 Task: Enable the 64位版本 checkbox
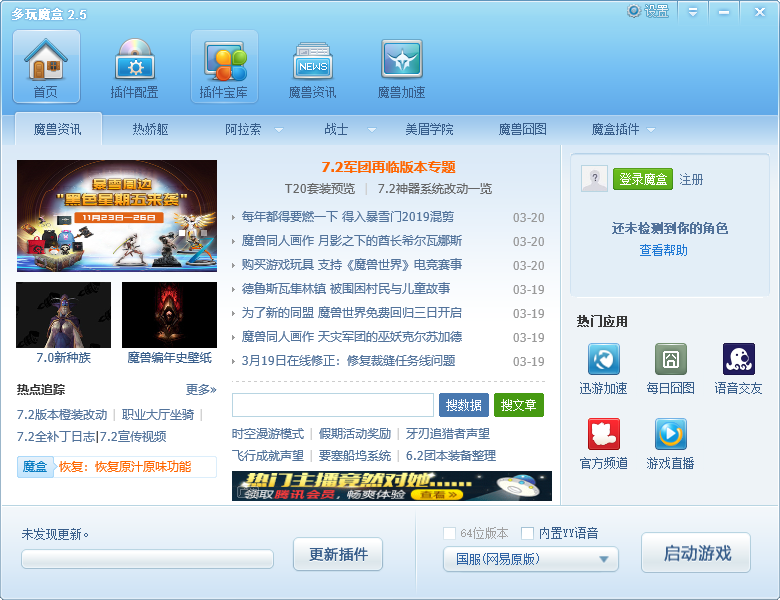point(449,533)
